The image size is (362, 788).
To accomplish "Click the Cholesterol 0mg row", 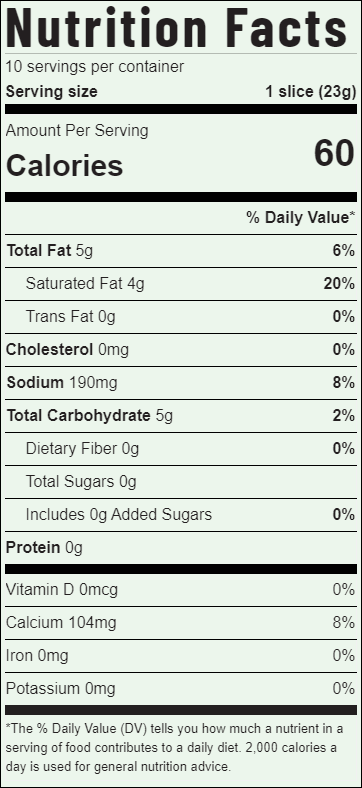I will 181,350.
